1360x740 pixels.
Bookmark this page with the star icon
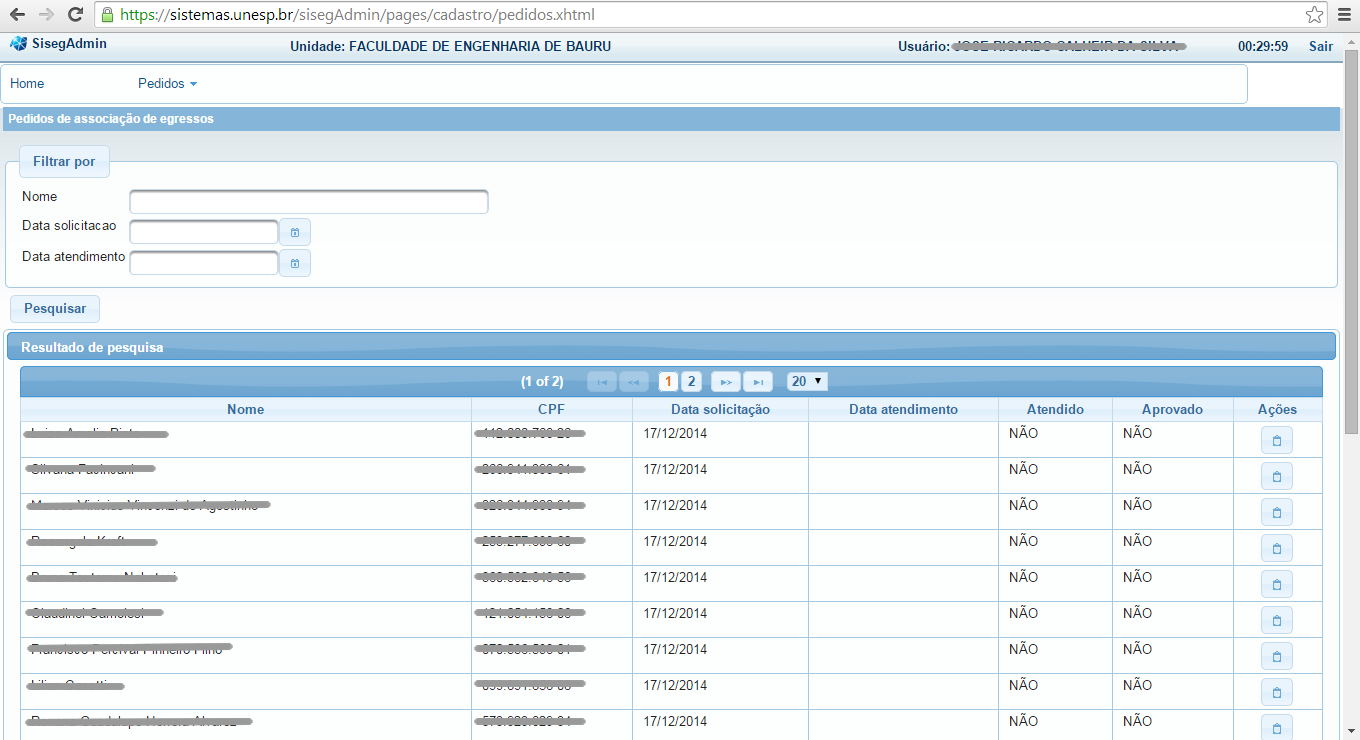[1314, 15]
